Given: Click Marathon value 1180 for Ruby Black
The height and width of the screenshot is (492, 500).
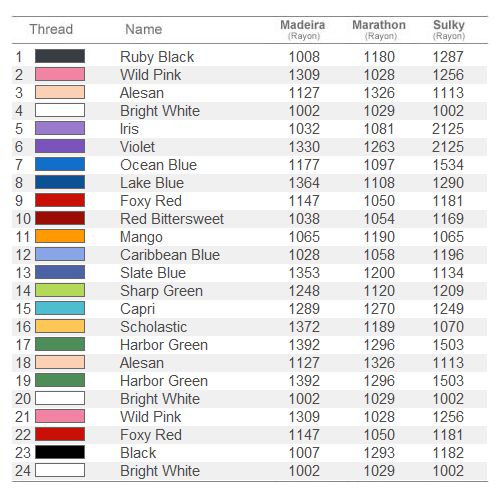Looking at the screenshot, I should (x=379, y=57).
